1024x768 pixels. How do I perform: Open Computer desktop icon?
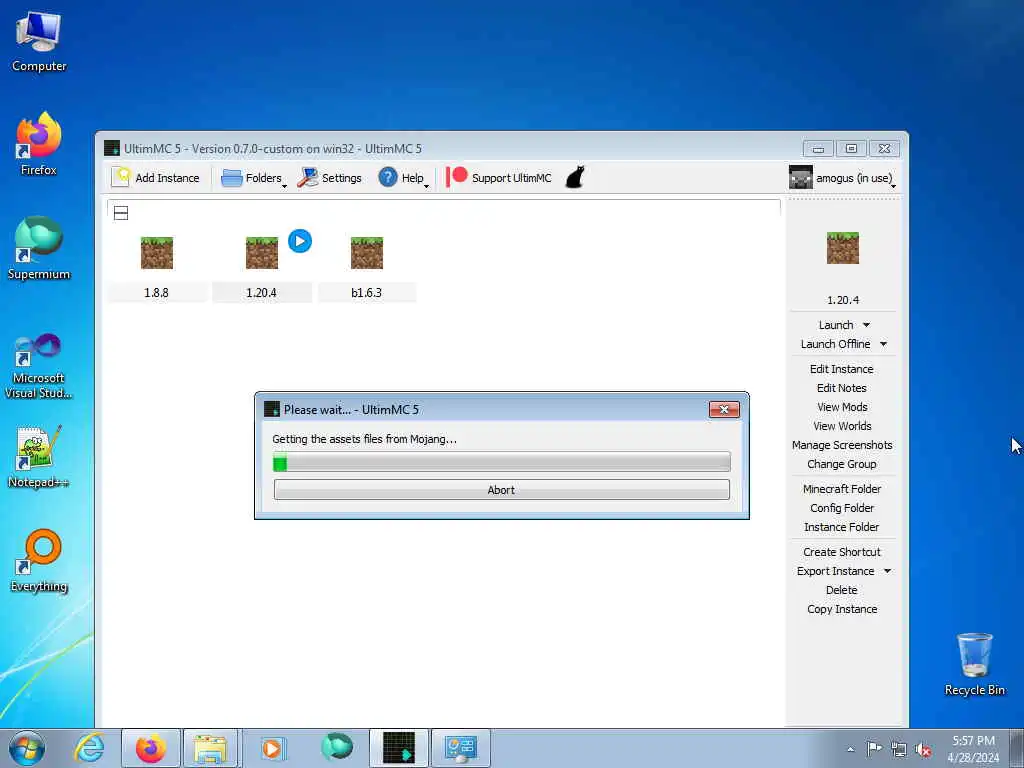click(39, 42)
